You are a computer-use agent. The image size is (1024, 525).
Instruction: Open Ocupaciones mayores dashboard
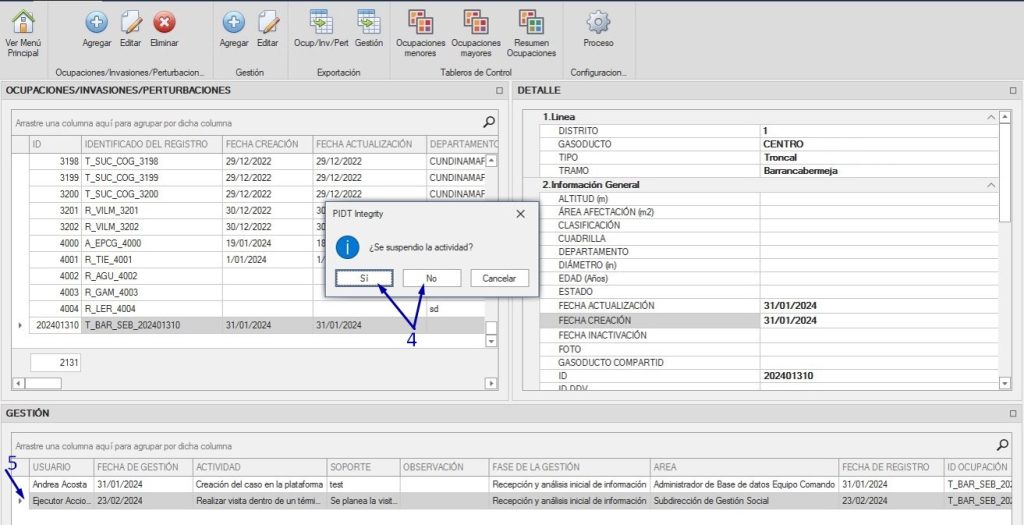point(476,22)
